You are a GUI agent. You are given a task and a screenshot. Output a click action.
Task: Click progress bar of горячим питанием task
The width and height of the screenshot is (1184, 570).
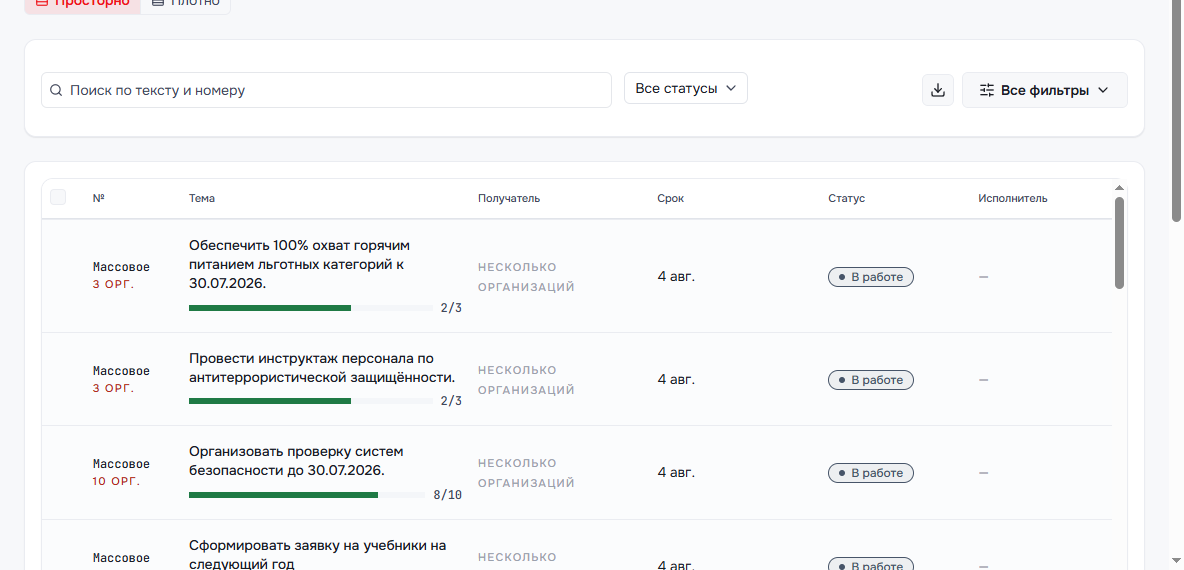pos(311,308)
